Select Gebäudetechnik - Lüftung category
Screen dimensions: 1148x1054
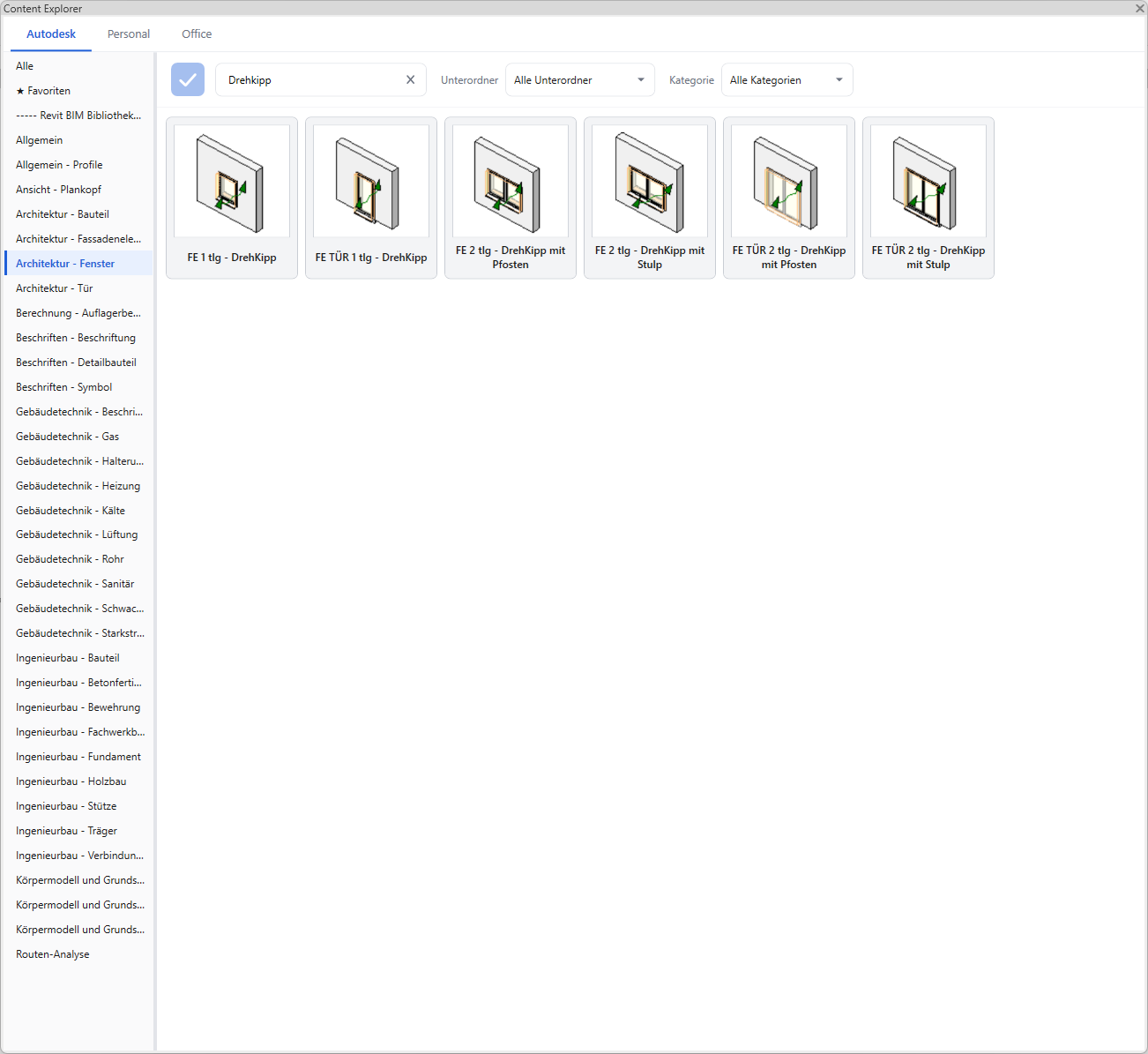pos(78,534)
